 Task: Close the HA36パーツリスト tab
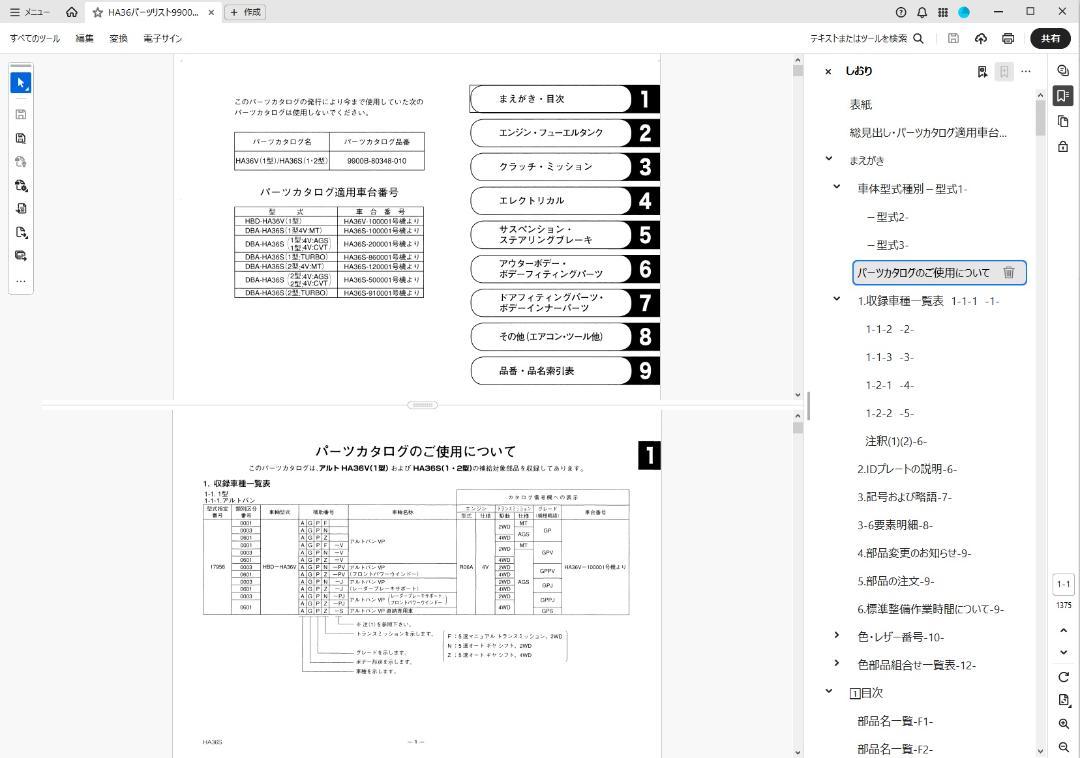(x=211, y=12)
